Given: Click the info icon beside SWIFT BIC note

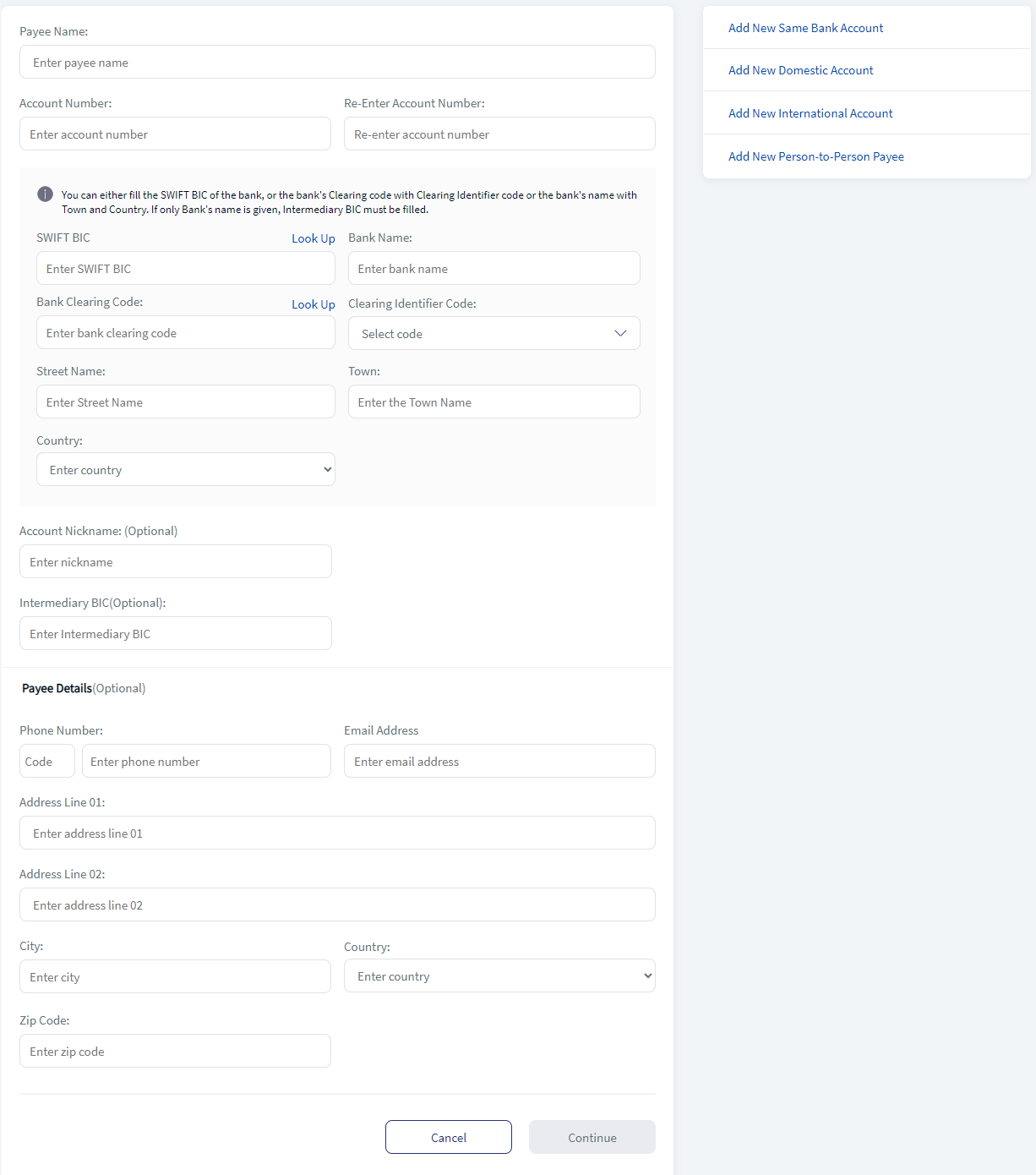Looking at the screenshot, I should click(45, 194).
